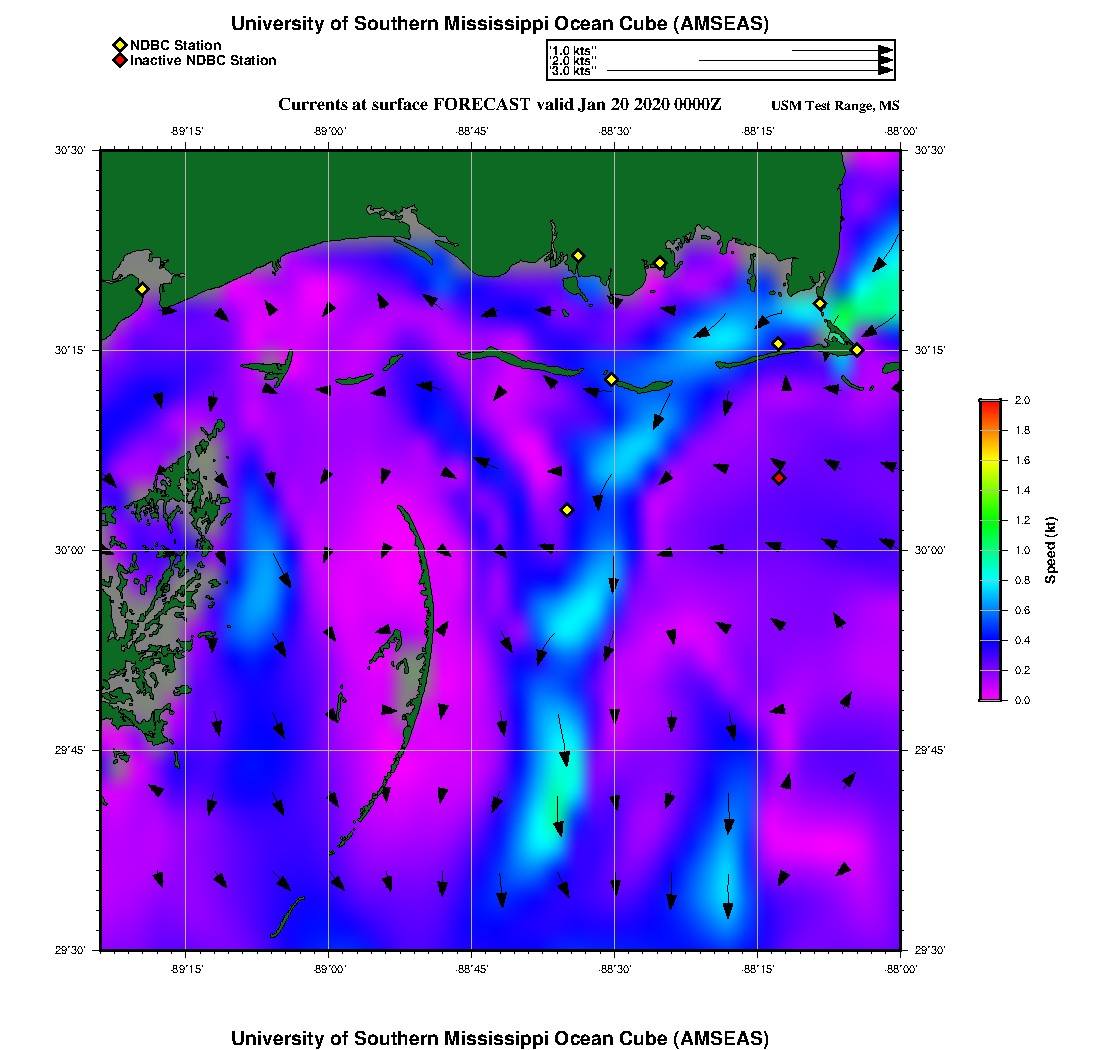The width and height of the screenshot is (1100, 1050).
Task: Click the red Inactive NDBC Station legend diamond
Action: (x=119, y=60)
